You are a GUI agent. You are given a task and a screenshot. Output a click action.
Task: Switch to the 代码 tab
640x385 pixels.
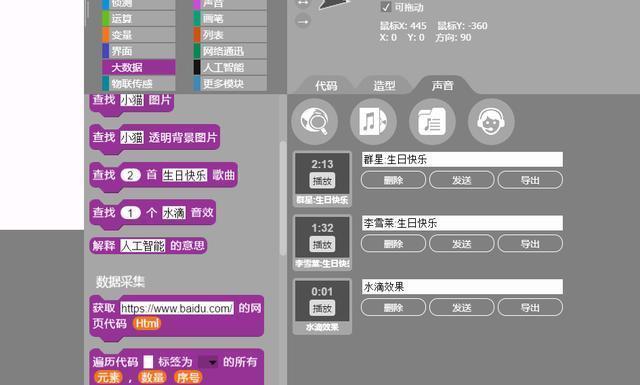[x=326, y=86]
